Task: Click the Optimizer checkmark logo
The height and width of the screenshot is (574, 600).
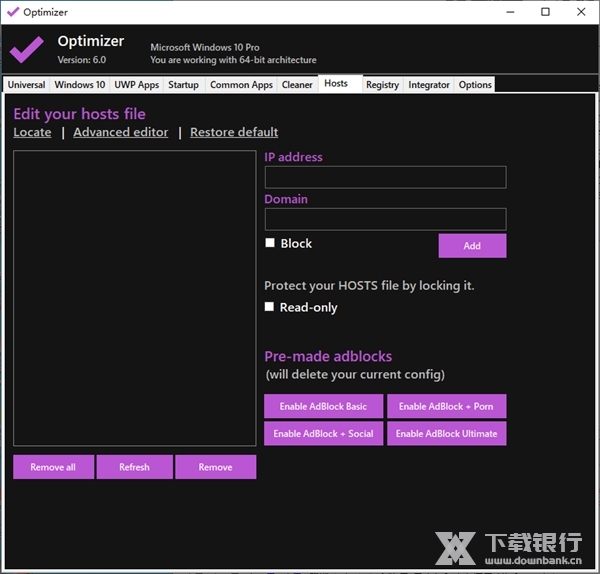Action: (x=27, y=48)
